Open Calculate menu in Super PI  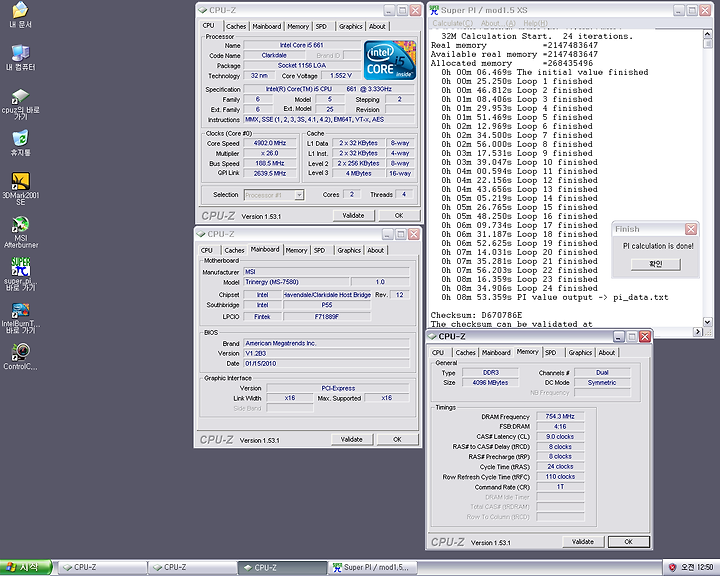tap(452, 23)
